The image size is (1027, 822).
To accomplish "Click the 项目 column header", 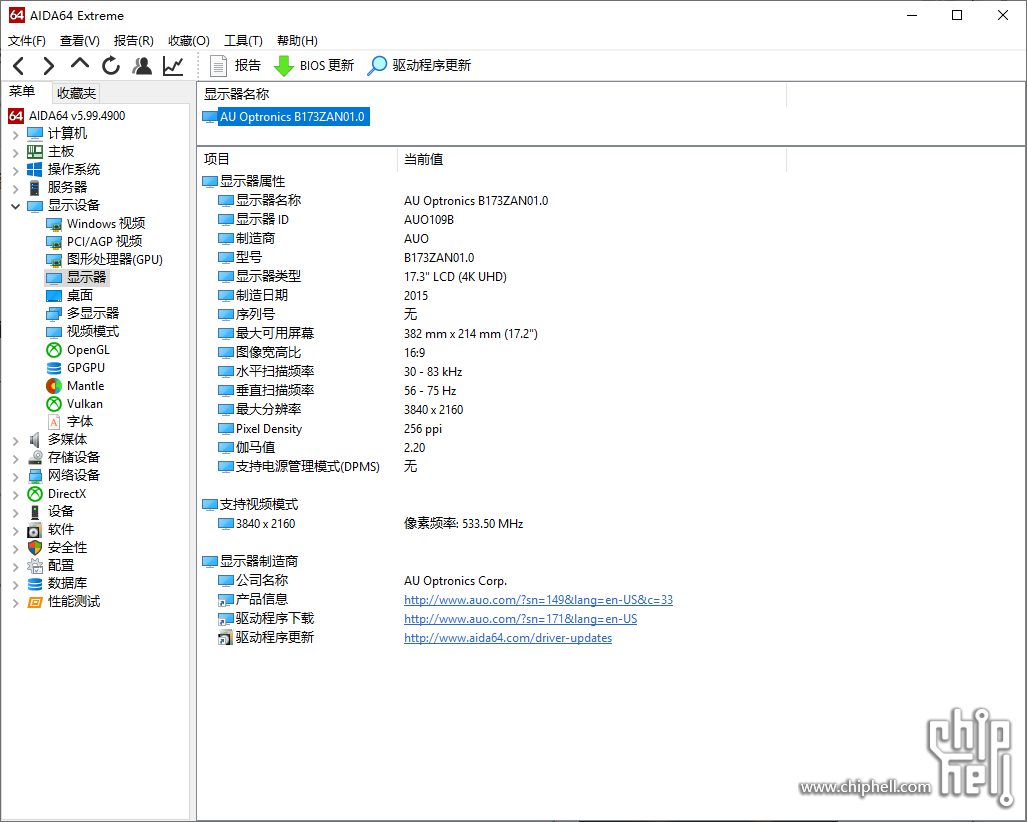I will click(x=297, y=159).
